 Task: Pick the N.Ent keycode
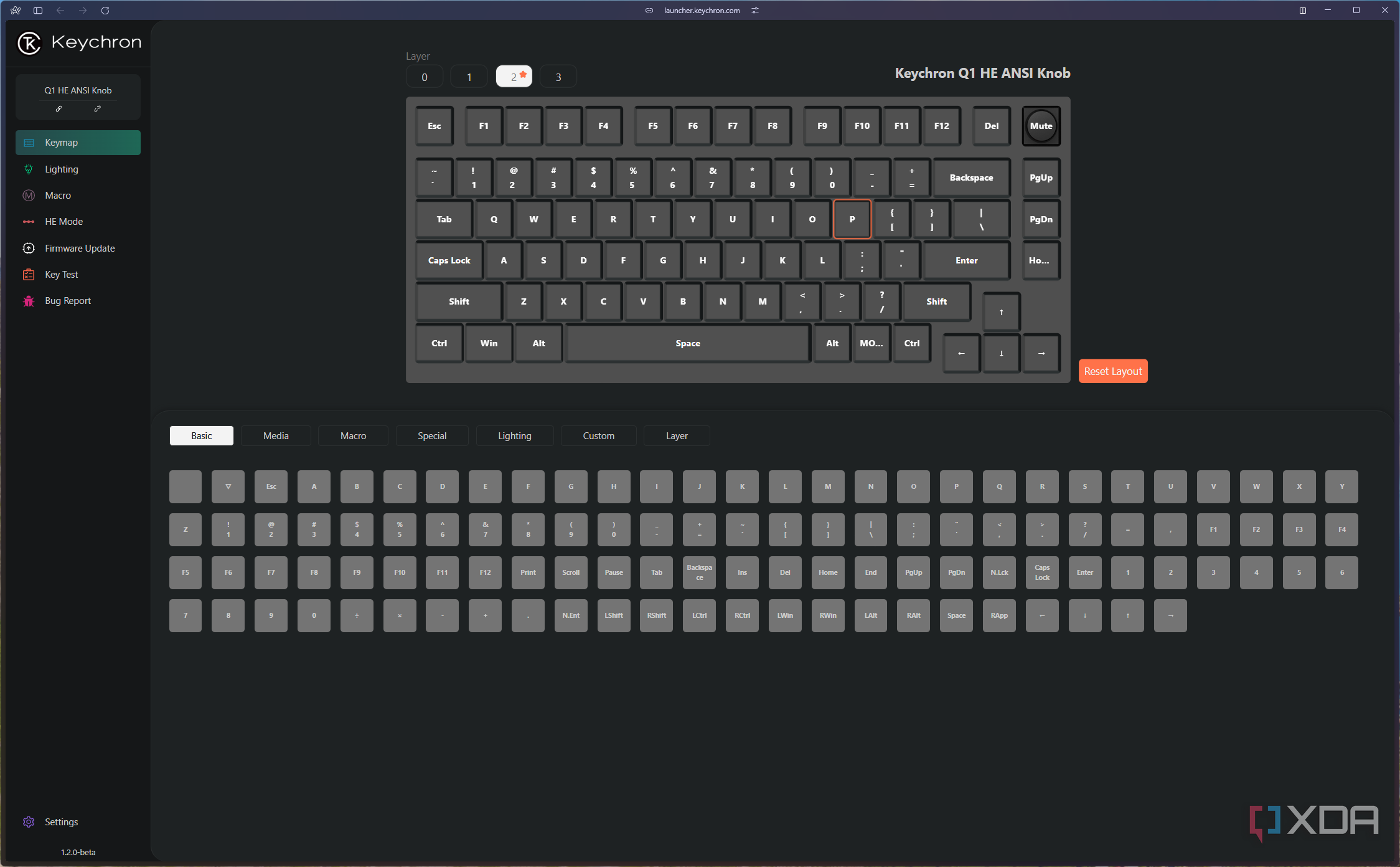pos(571,615)
